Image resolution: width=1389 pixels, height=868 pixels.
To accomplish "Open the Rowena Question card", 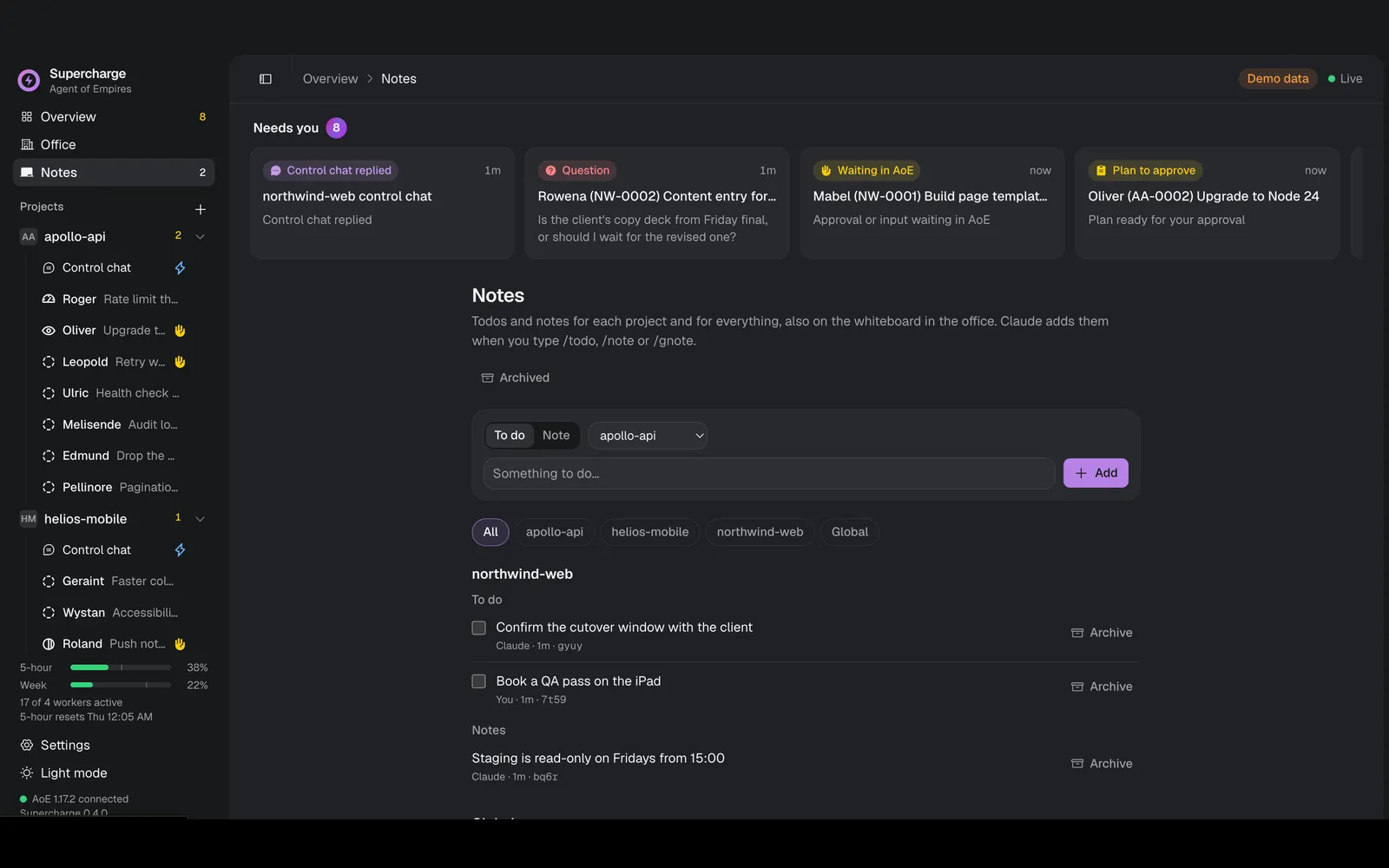I will point(657,203).
